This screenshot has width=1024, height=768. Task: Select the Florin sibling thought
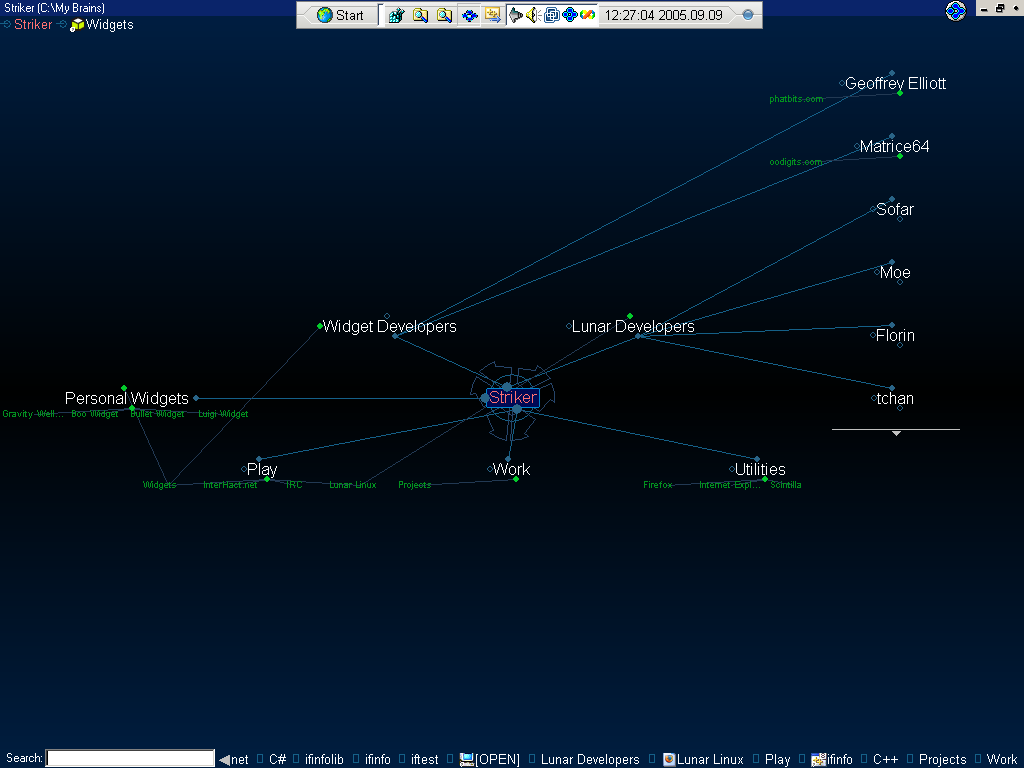[x=895, y=336]
